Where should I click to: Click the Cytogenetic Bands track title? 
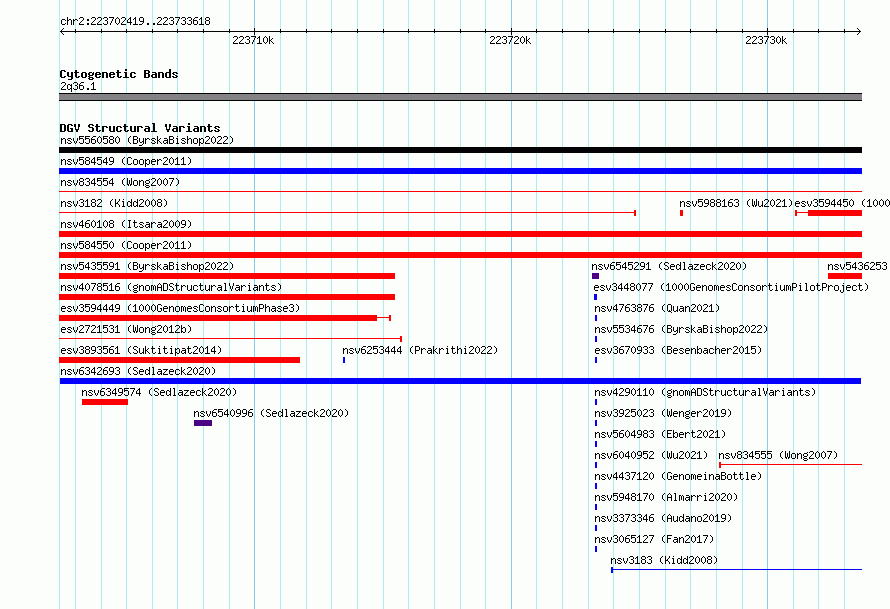coord(119,74)
